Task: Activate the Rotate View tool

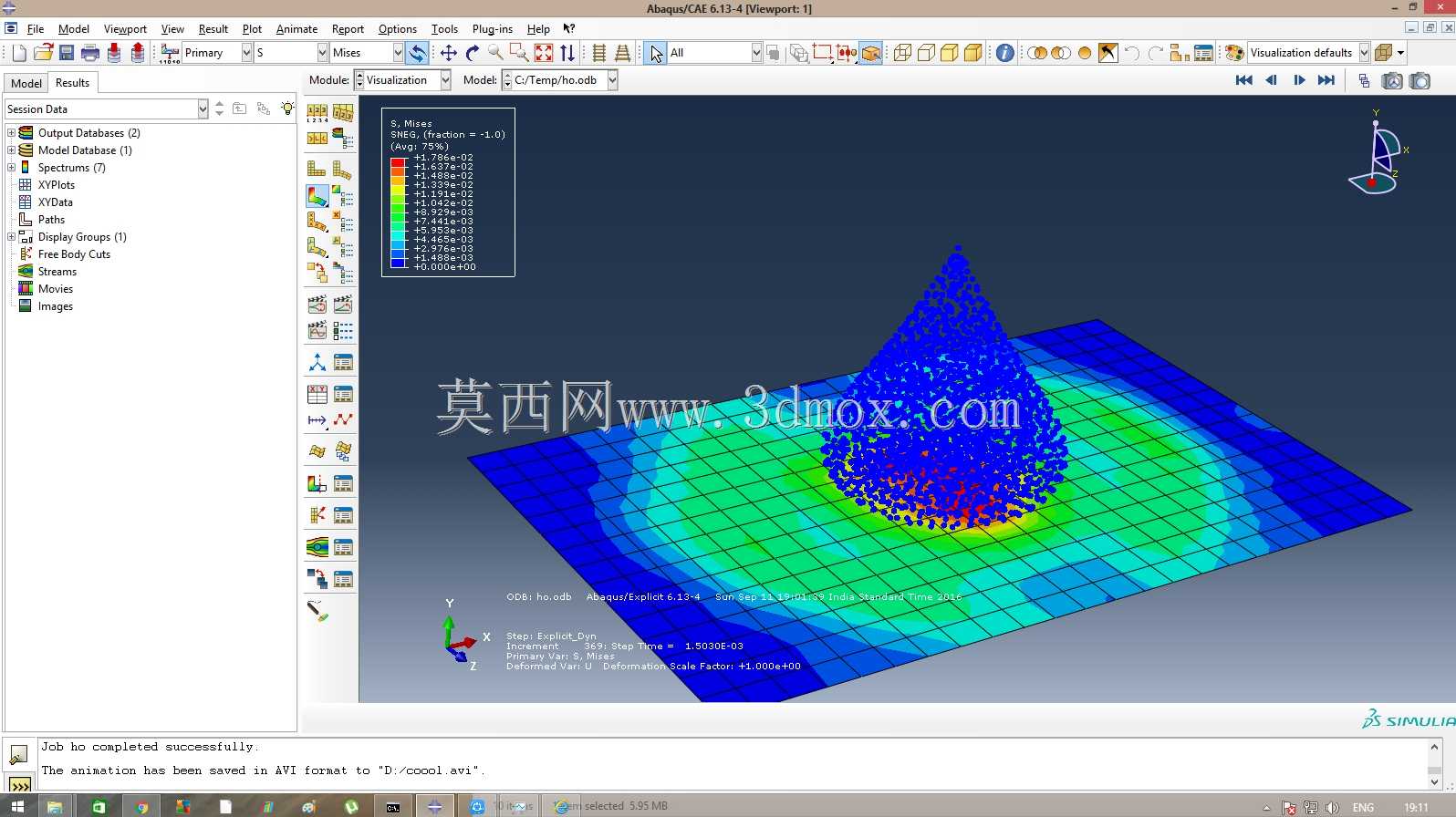Action: [473, 53]
